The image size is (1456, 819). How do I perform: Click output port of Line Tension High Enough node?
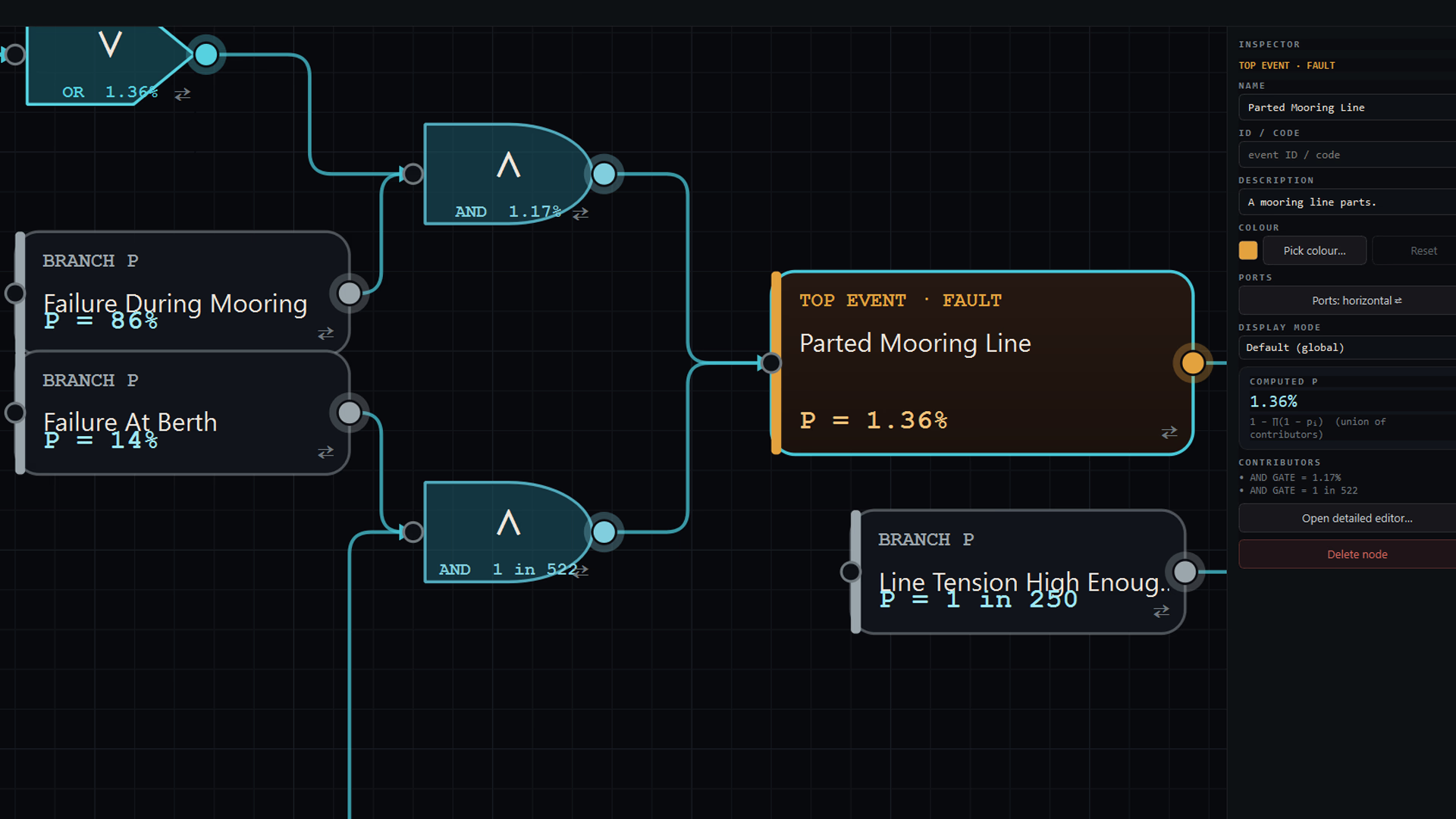(x=1185, y=572)
